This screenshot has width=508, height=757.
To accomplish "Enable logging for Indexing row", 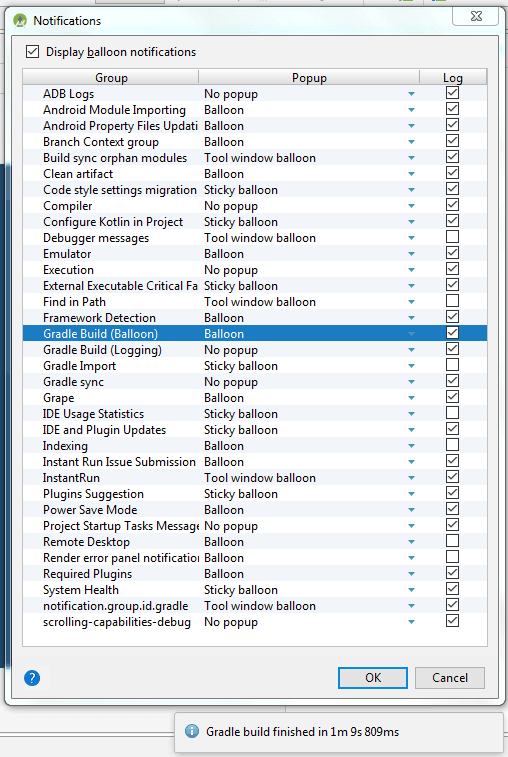I will coord(452,445).
